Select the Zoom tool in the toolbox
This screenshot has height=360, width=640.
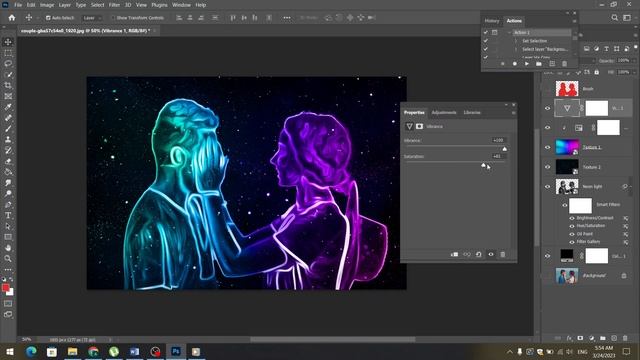click(x=8, y=259)
